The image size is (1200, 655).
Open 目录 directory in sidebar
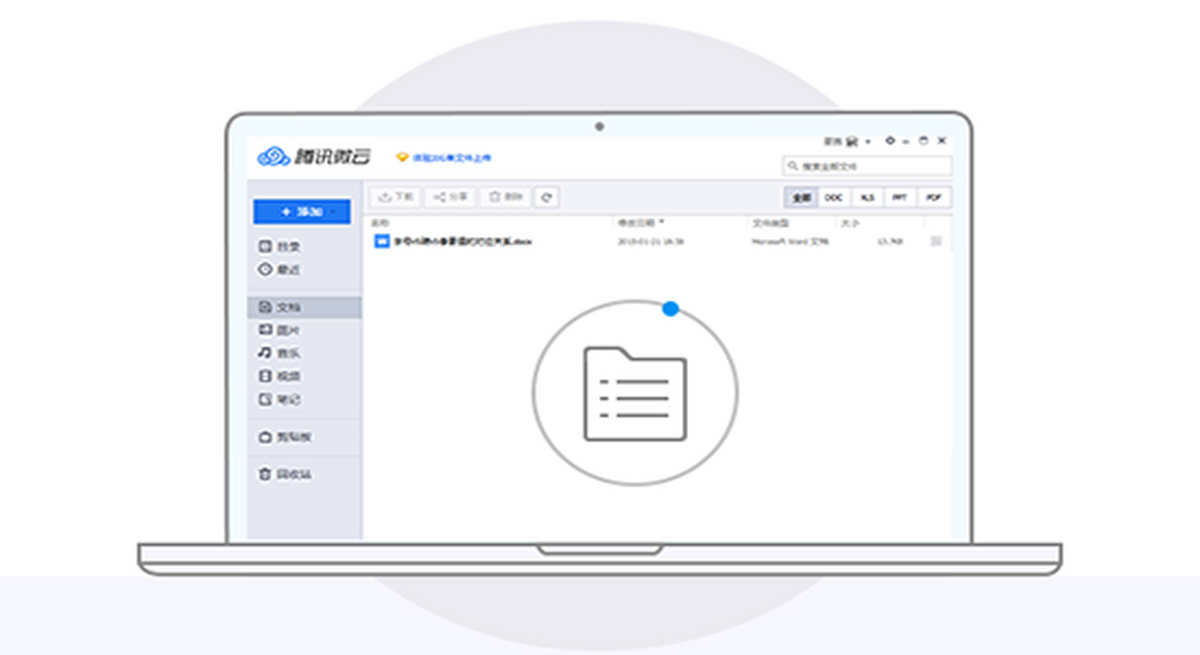pyautogui.click(x=280, y=246)
